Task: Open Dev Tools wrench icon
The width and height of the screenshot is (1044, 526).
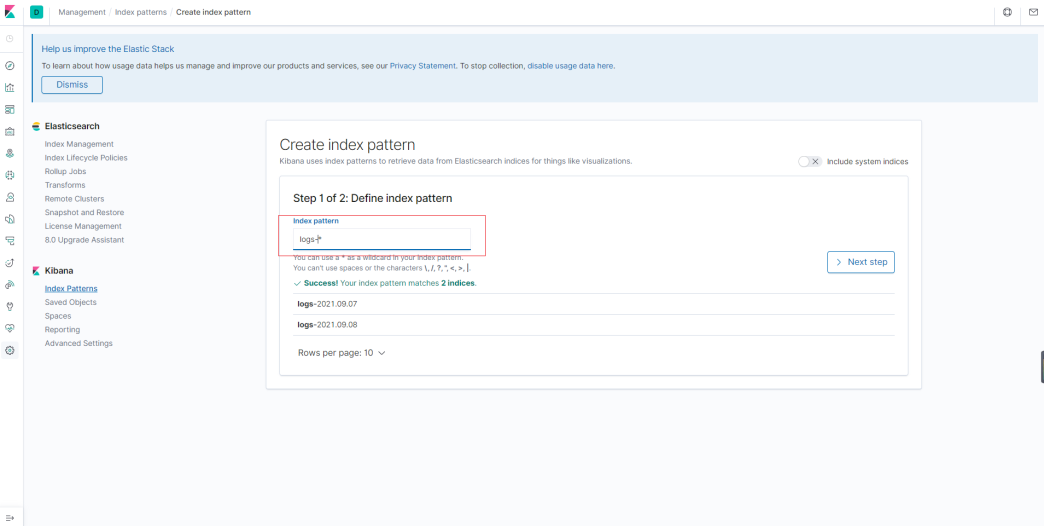Action: click(x=9, y=306)
